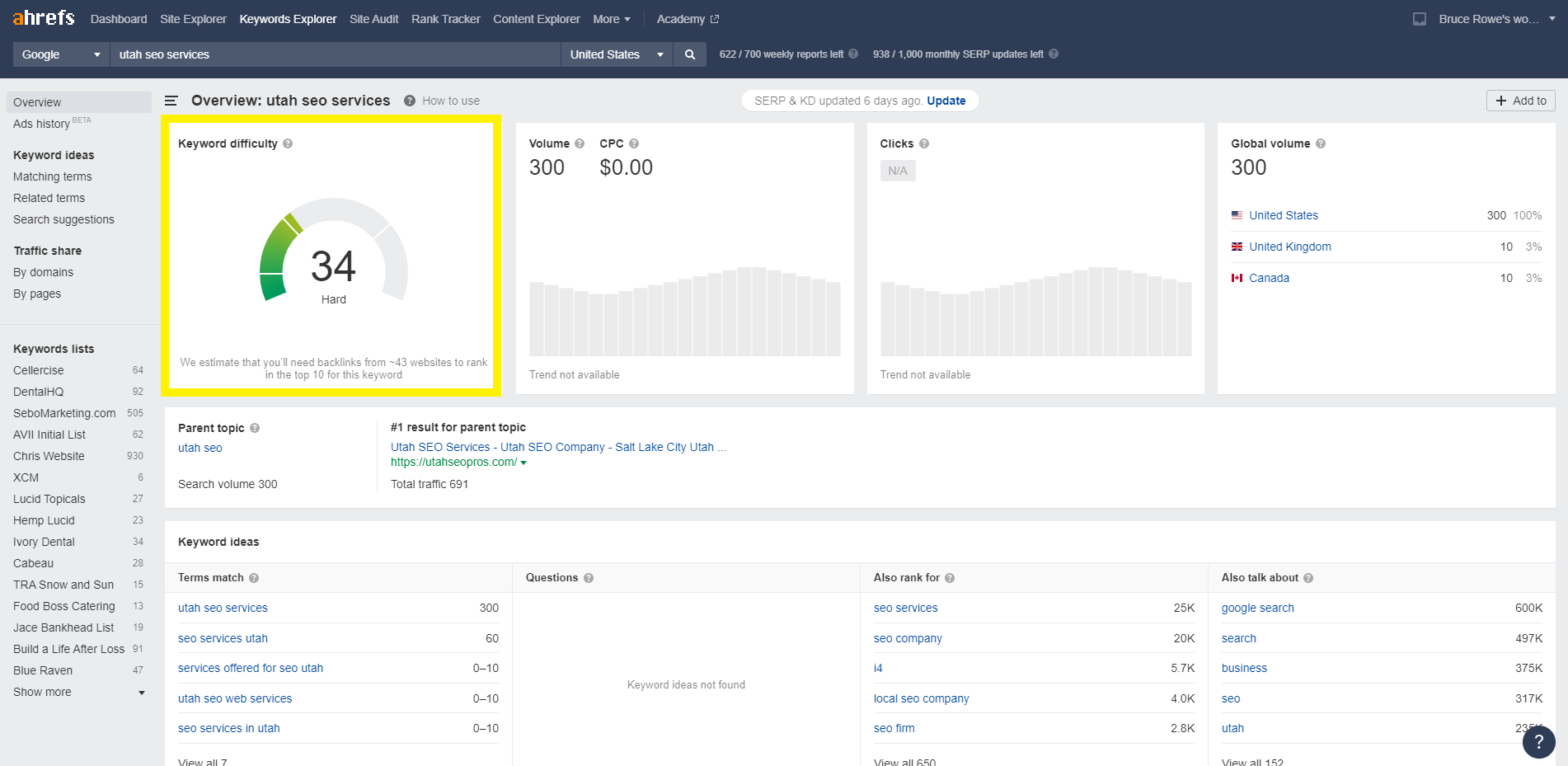Click the keyword search input field
The image size is (1568, 766).
(336, 54)
